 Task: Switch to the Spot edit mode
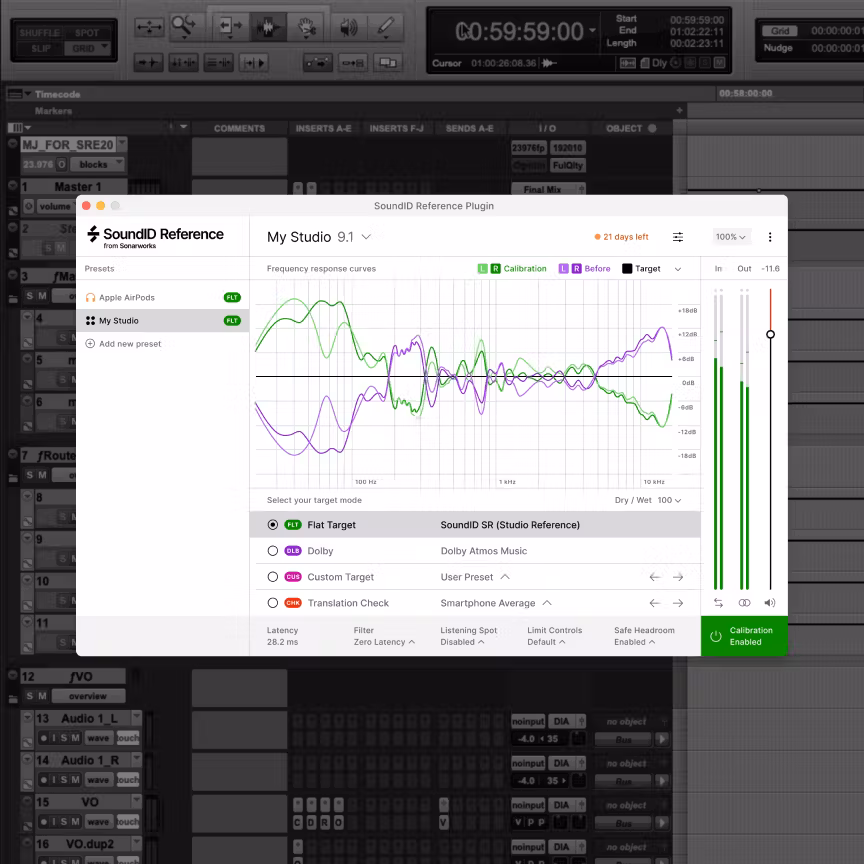(x=88, y=31)
